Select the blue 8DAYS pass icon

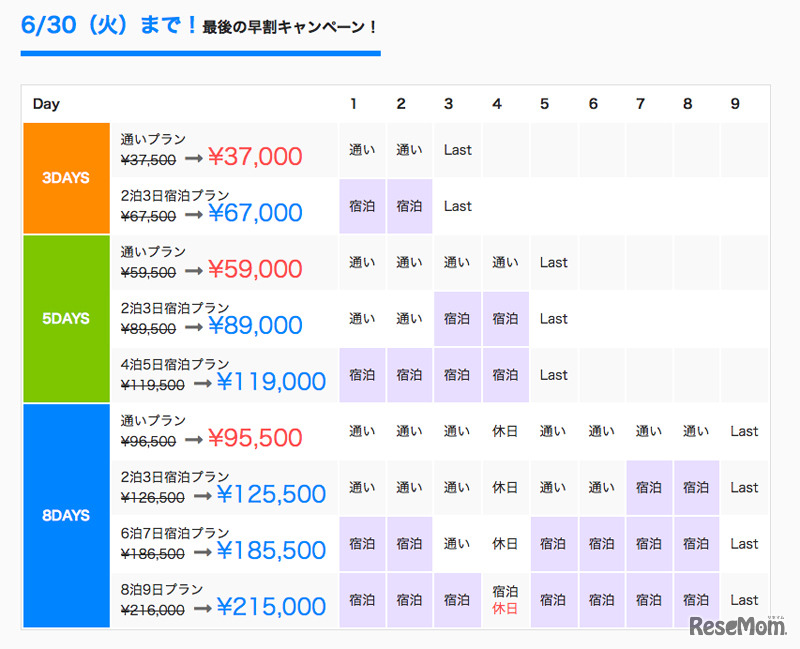(x=65, y=516)
